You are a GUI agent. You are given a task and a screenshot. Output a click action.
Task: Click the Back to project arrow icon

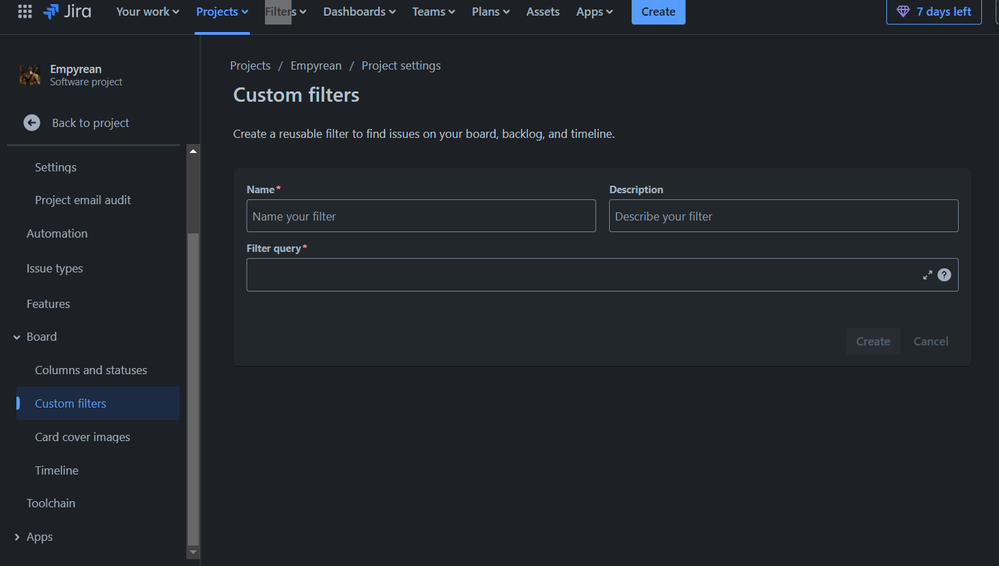(x=32, y=122)
